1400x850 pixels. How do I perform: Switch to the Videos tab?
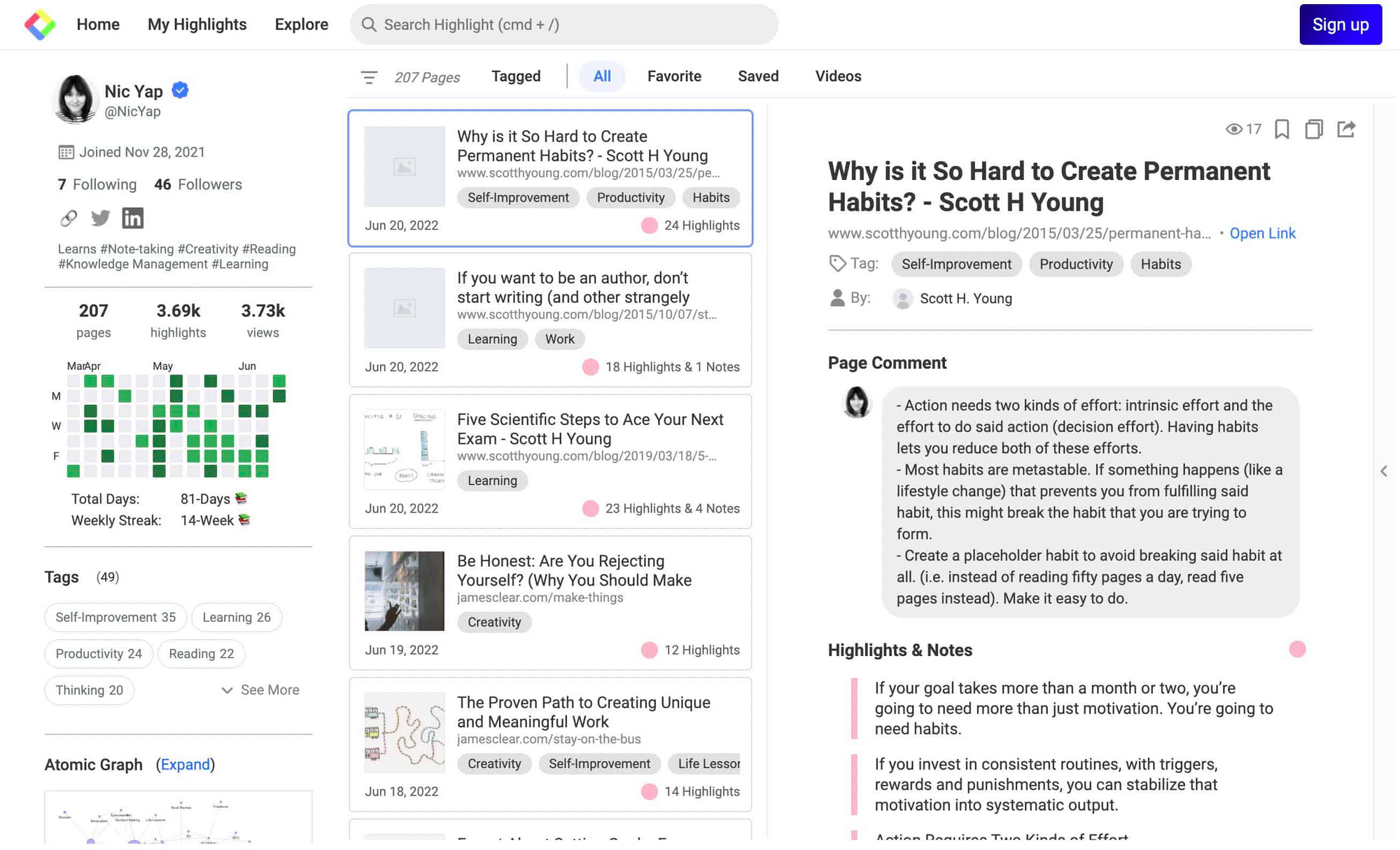[x=838, y=76]
